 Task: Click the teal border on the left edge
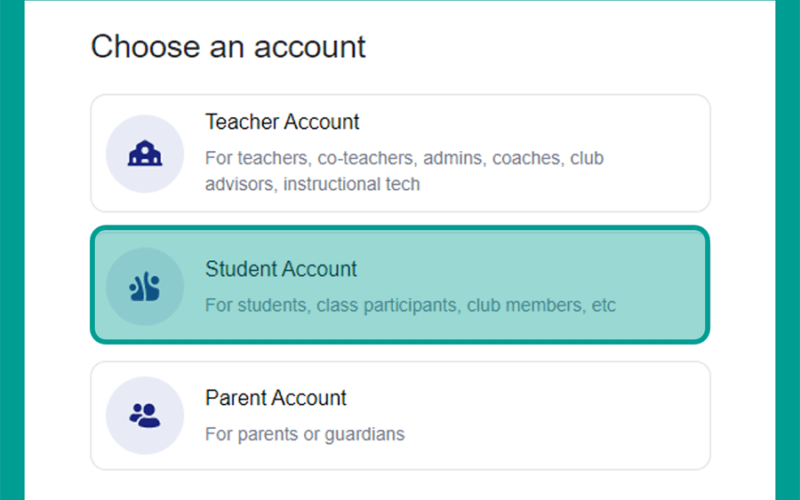[12, 250]
